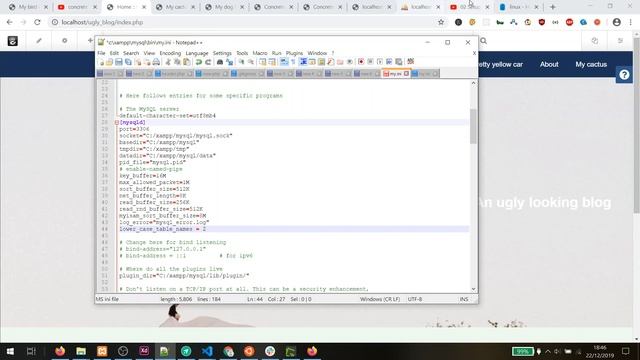
Task: Click the Zoom In icon in Notepad++
Action: [x=241, y=62]
